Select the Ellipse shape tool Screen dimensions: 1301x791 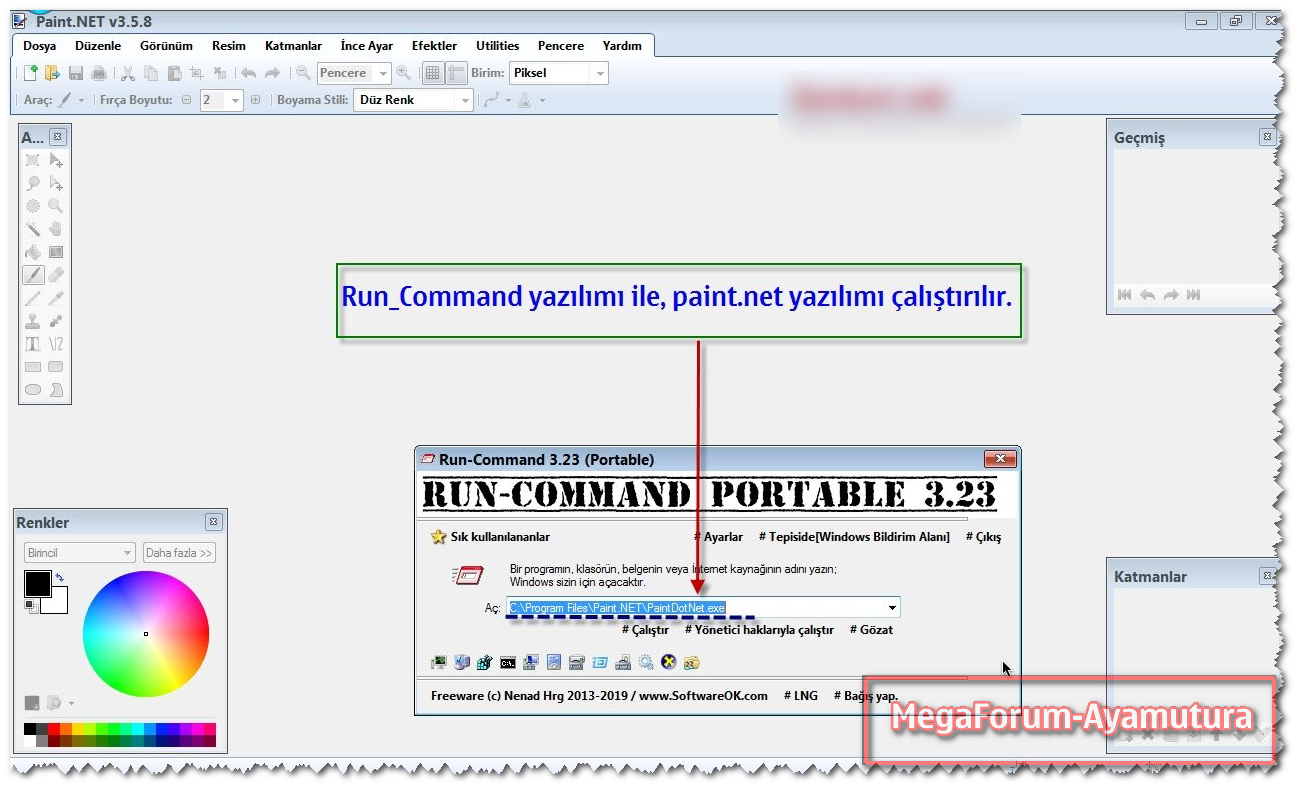[x=33, y=390]
